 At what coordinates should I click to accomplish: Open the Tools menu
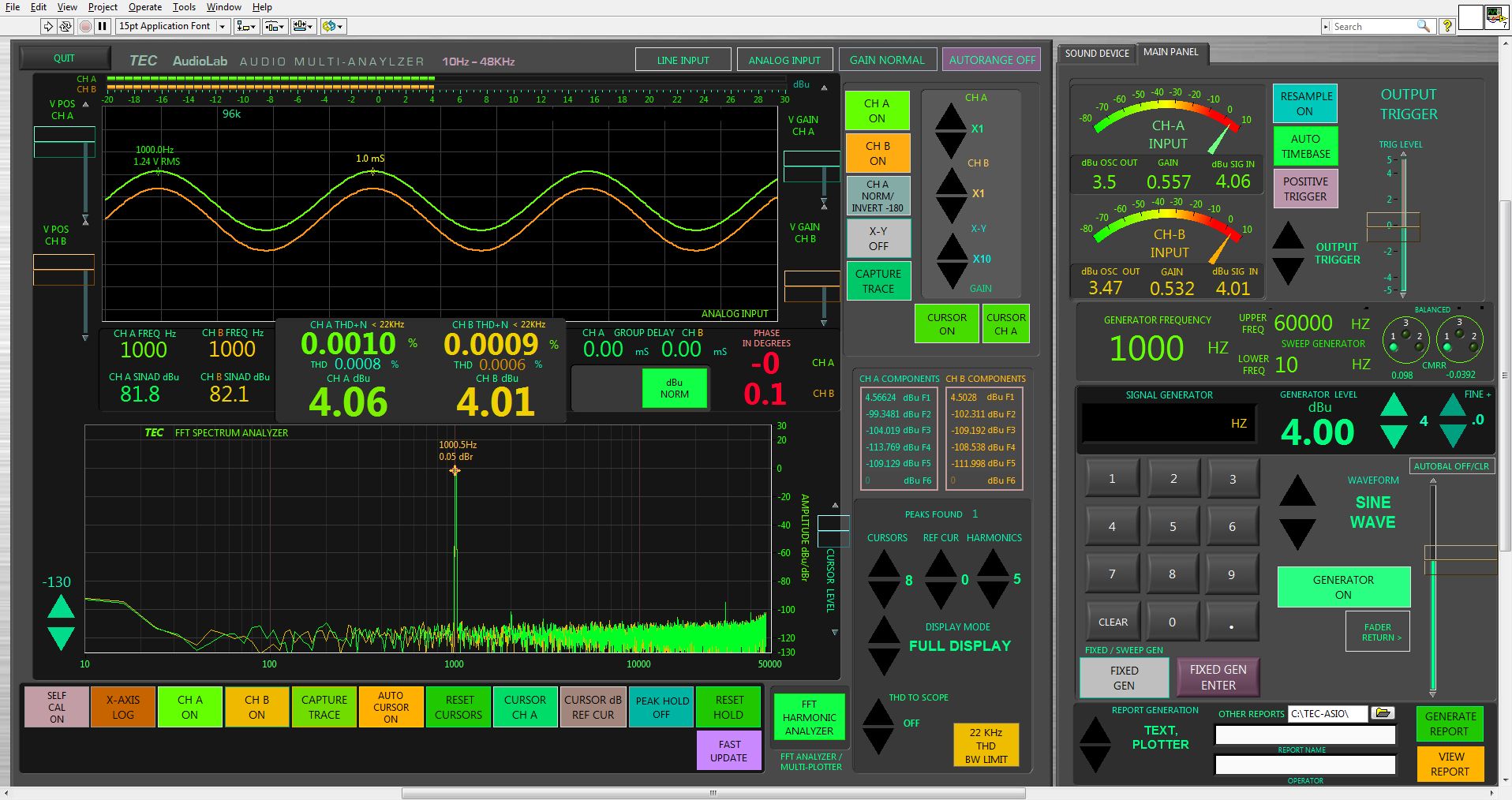point(184,7)
